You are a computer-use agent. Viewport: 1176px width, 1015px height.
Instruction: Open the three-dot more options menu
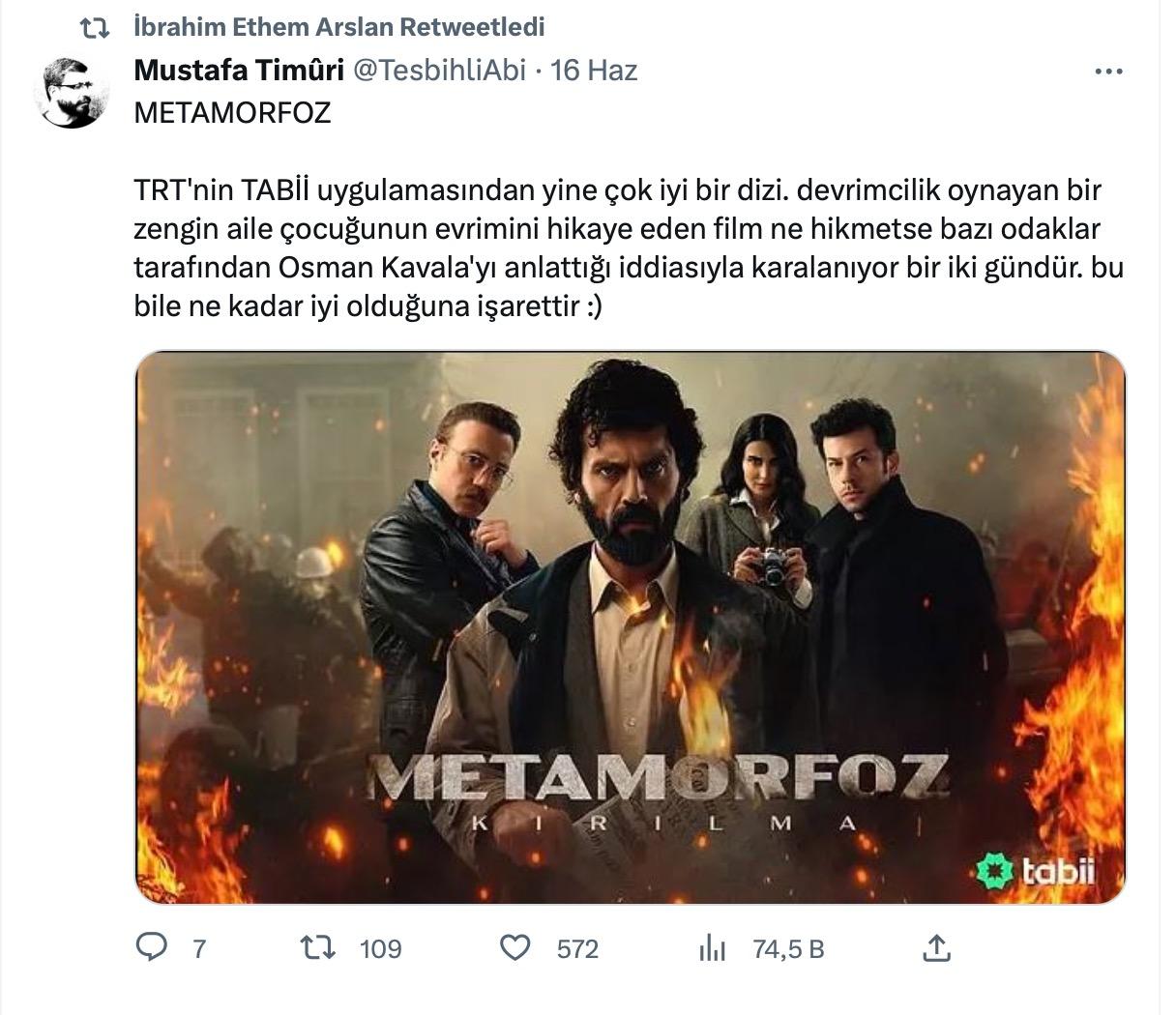pos(1108,72)
